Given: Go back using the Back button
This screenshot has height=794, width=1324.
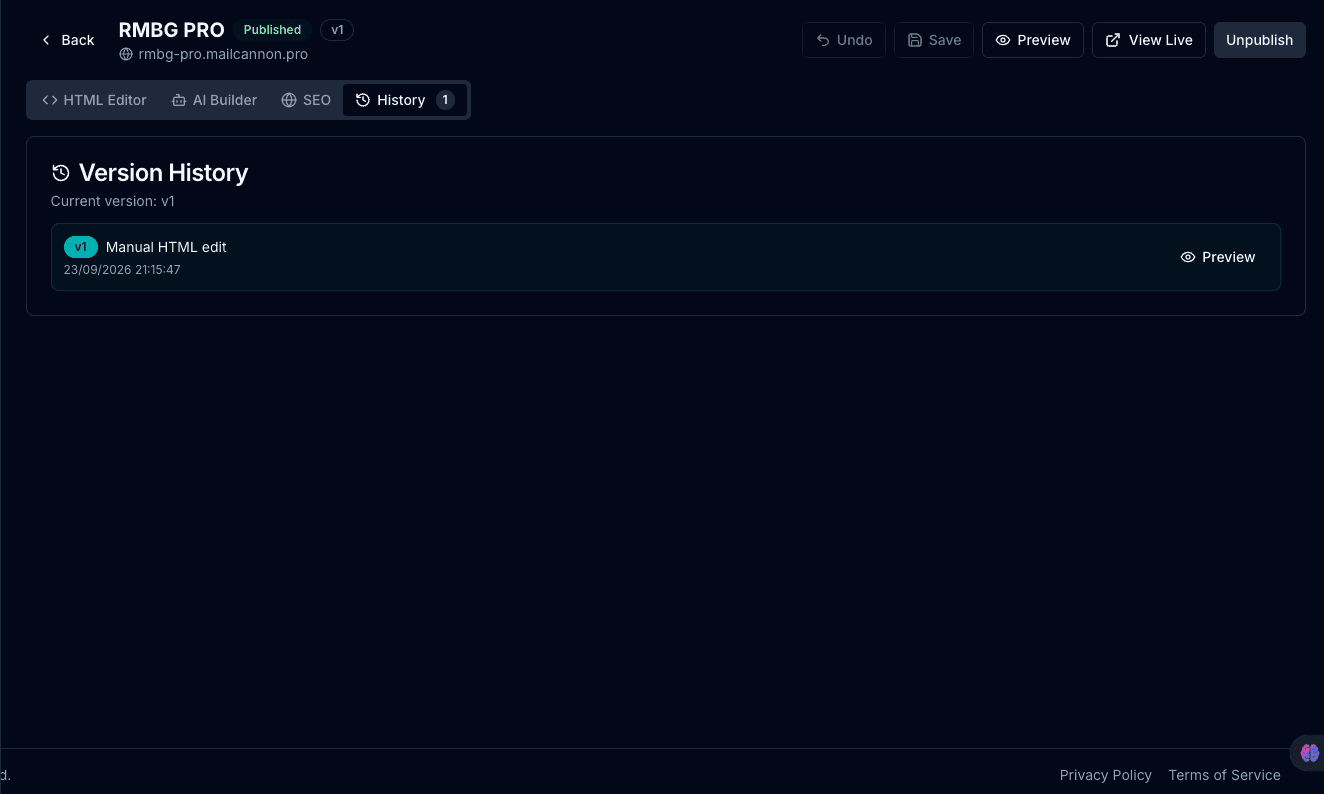Looking at the screenshot, I should pos(67,40).
